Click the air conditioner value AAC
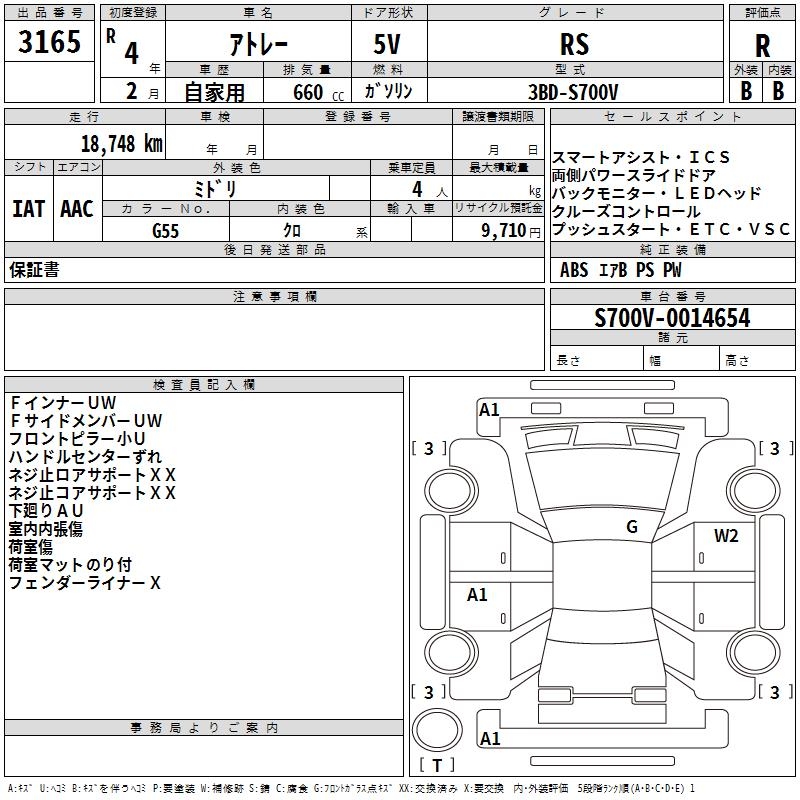 pyautogui.click(x=77, y=209)
